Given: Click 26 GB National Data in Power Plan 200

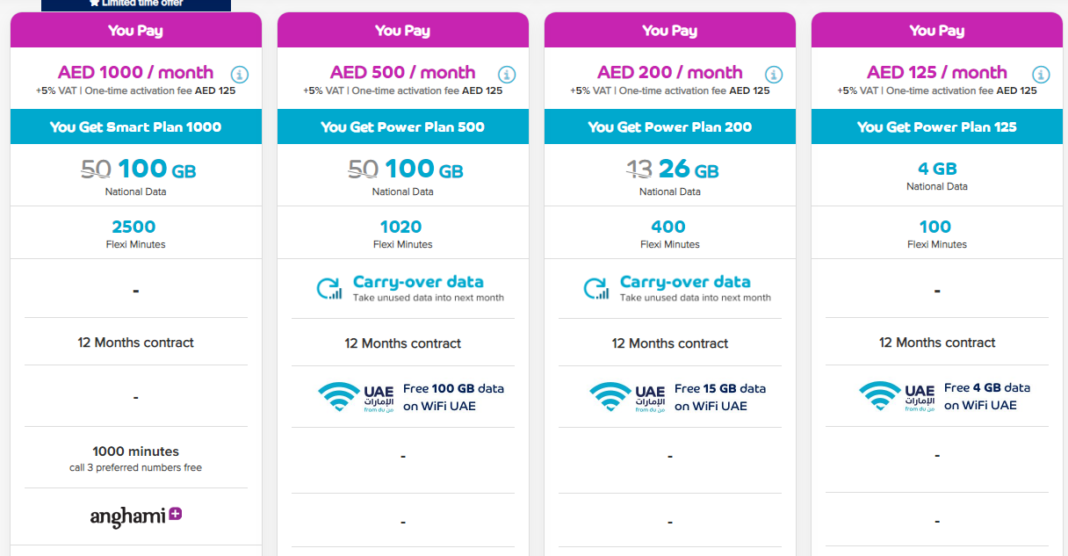Looking at the screenshot, I should point(688,168).
